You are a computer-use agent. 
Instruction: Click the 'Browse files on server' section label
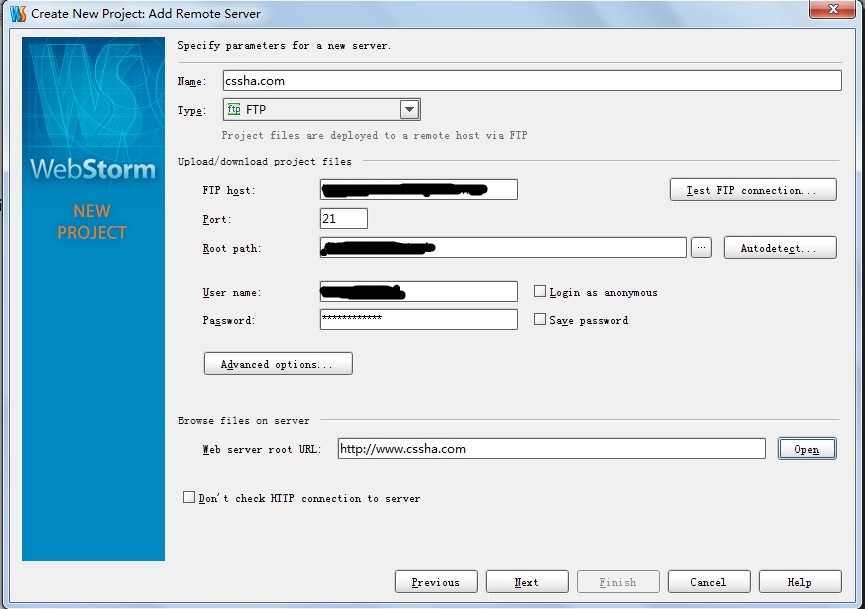point(243,421)
